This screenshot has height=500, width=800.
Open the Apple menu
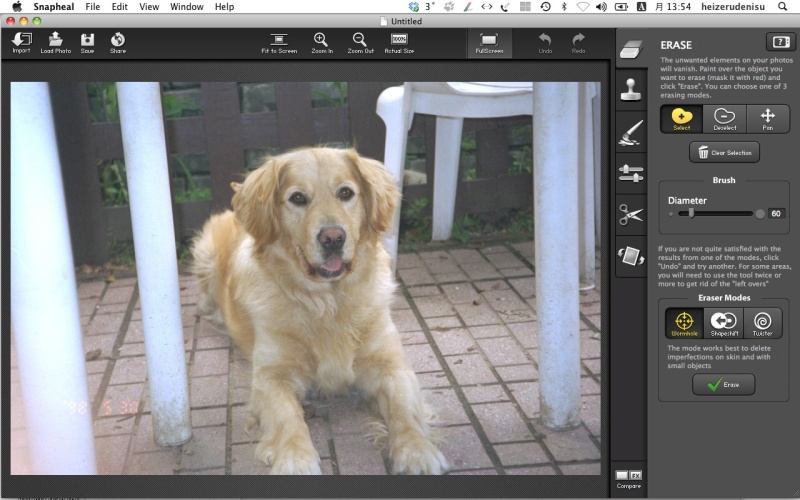click(x=17, y=7)
